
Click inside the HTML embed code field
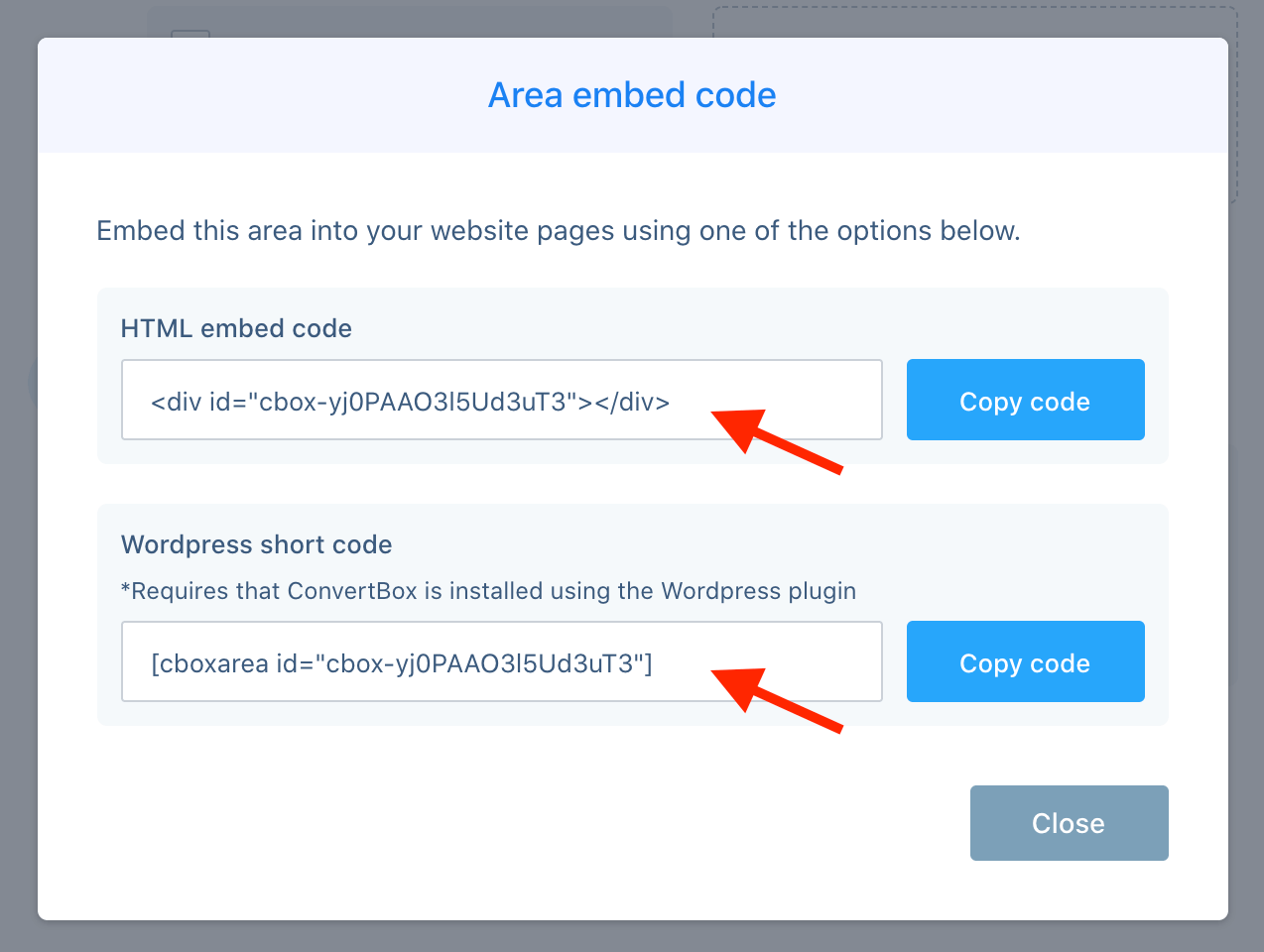(x=501, y=400)
